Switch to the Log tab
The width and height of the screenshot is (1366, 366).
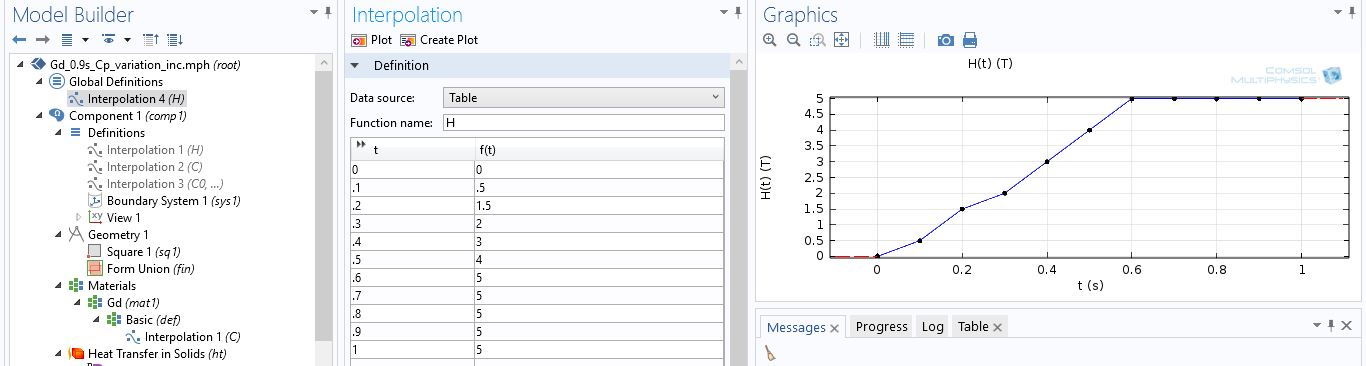pos(932,327)
